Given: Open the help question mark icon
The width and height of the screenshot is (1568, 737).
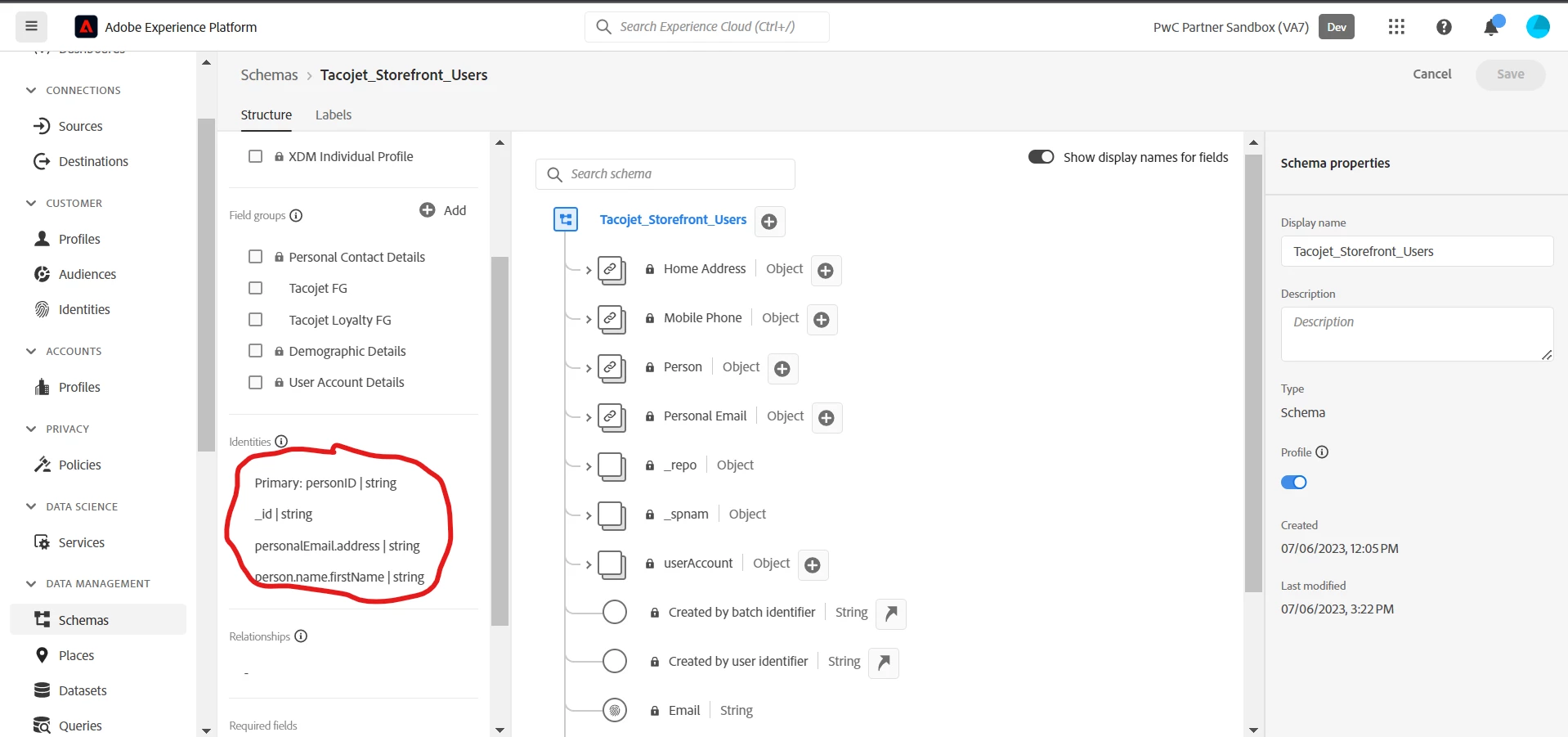Looking at the screenshot, I should (1444, 27).
